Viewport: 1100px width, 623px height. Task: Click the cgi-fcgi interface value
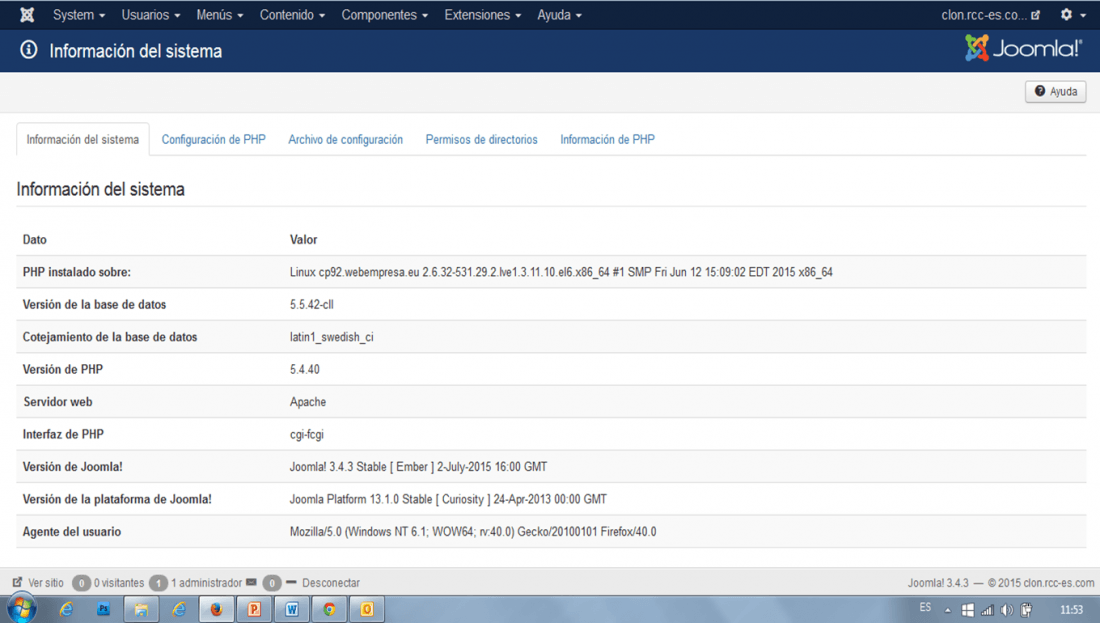click(x=307, y=434)
